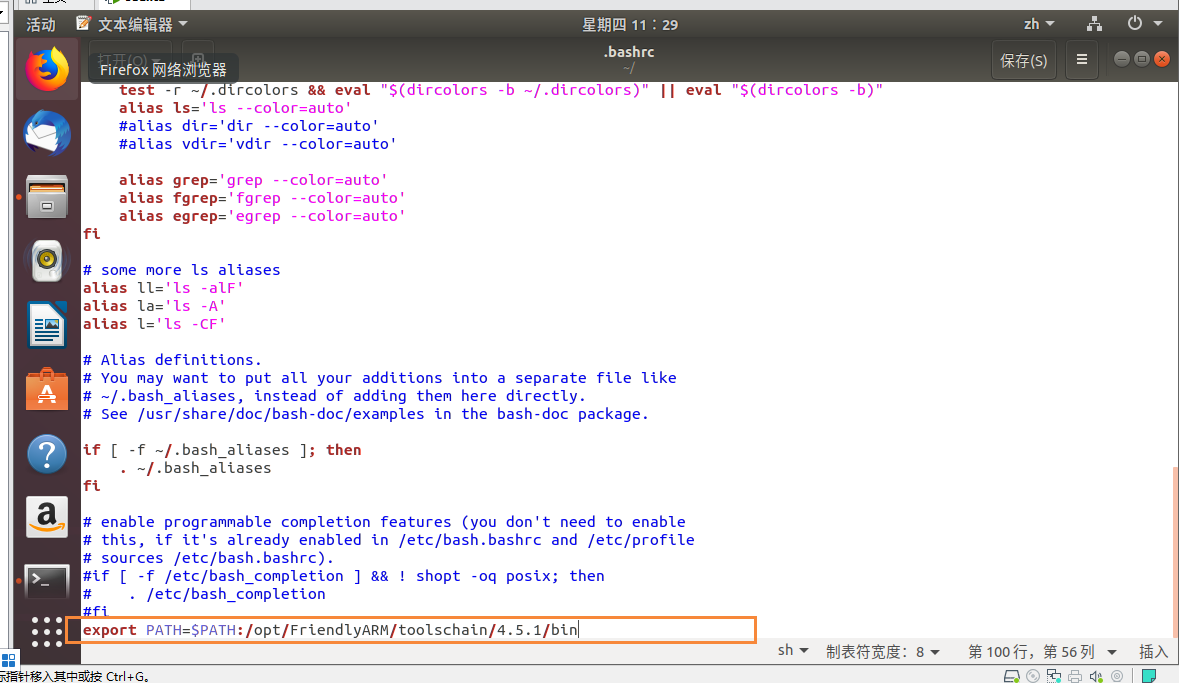1179x683 pixels.
Task: Click the '# See /usr/share/doc/bash-doc/examples' line
Action: pyautogui.click(x=365, y=414)
